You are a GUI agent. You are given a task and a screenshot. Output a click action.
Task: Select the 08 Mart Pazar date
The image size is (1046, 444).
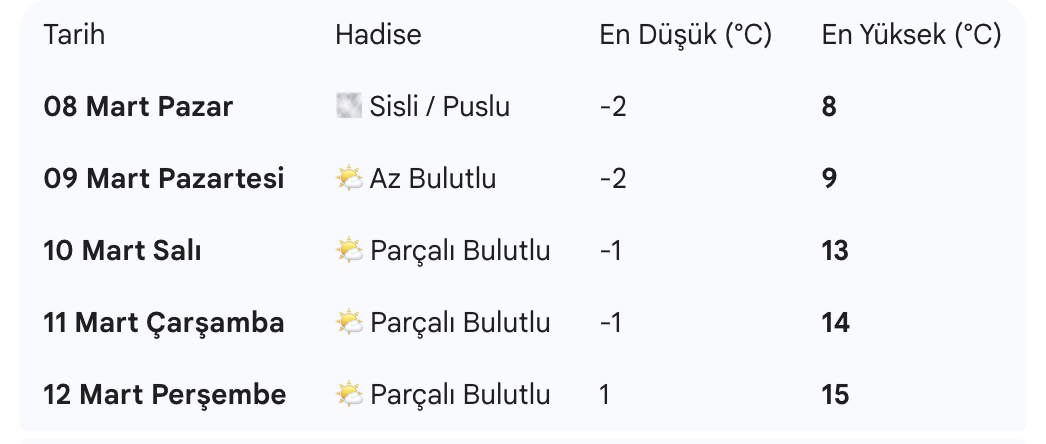point(138,107)
